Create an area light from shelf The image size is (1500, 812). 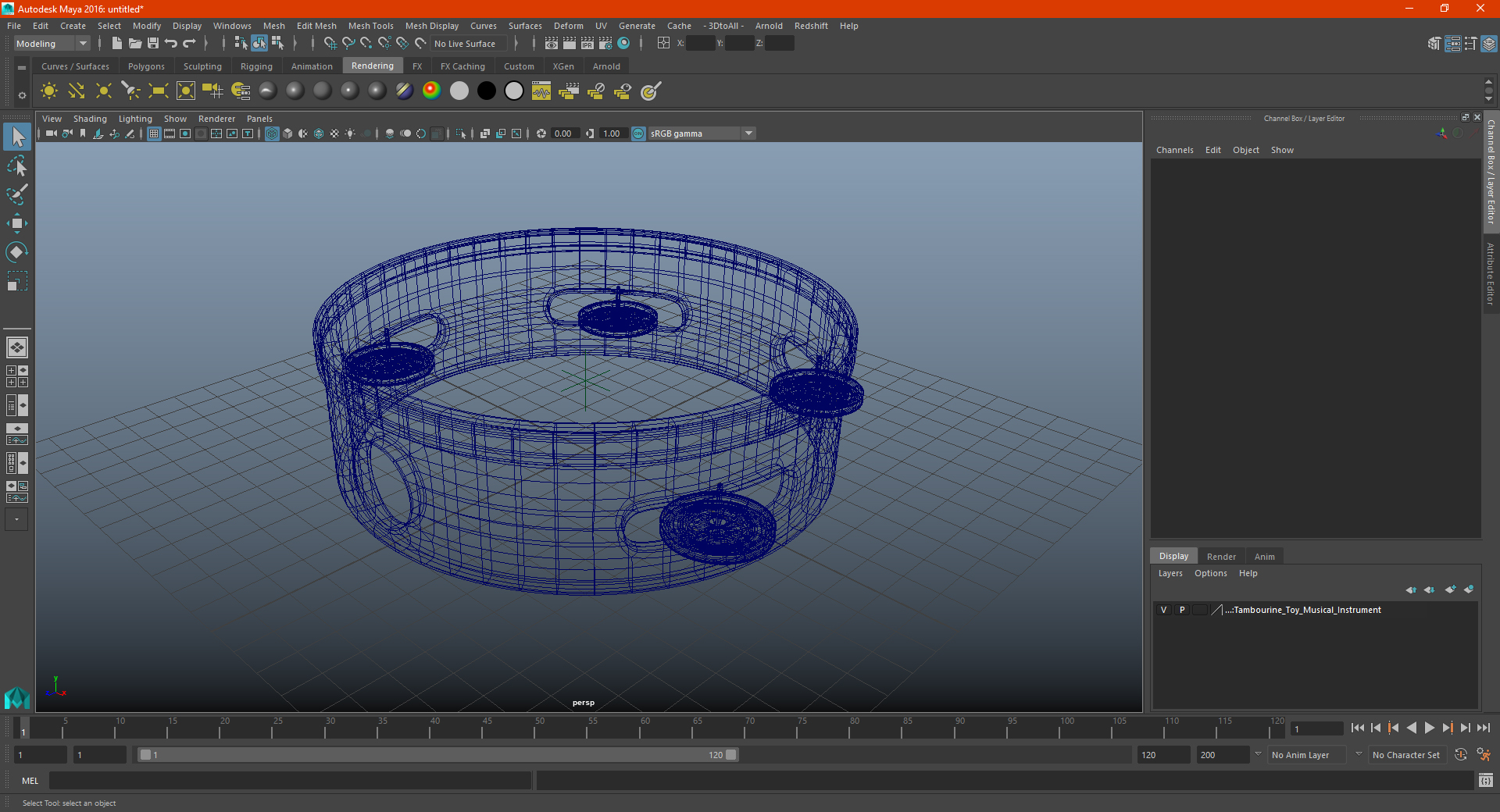(x=159, y=91)
